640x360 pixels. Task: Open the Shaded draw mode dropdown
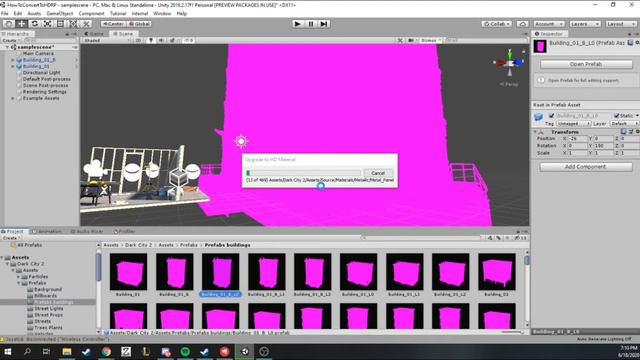(107, 40)
